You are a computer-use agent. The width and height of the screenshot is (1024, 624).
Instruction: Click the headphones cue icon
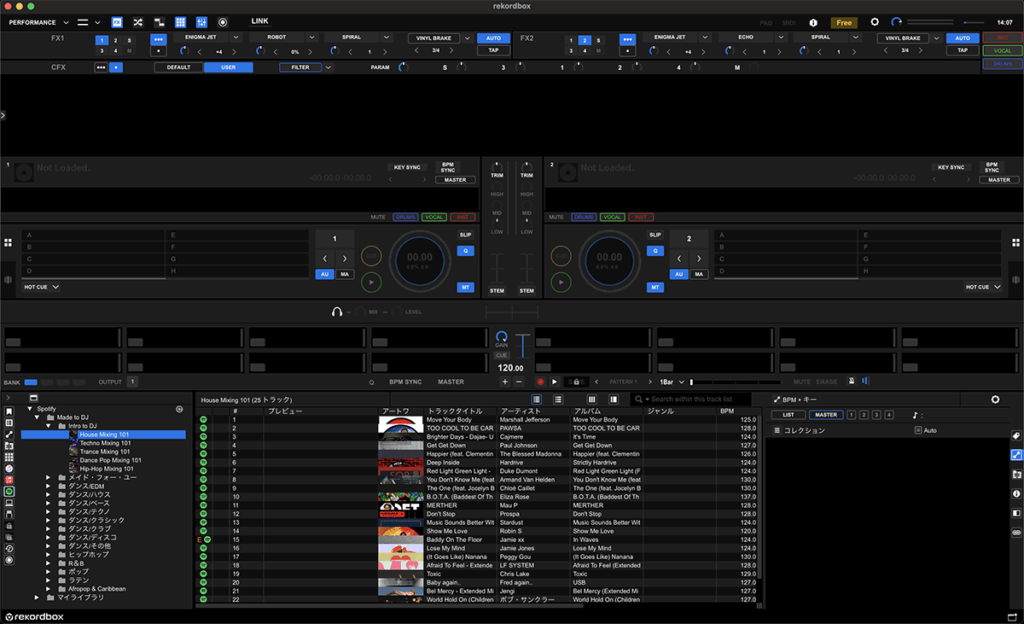tap(337, 312)
